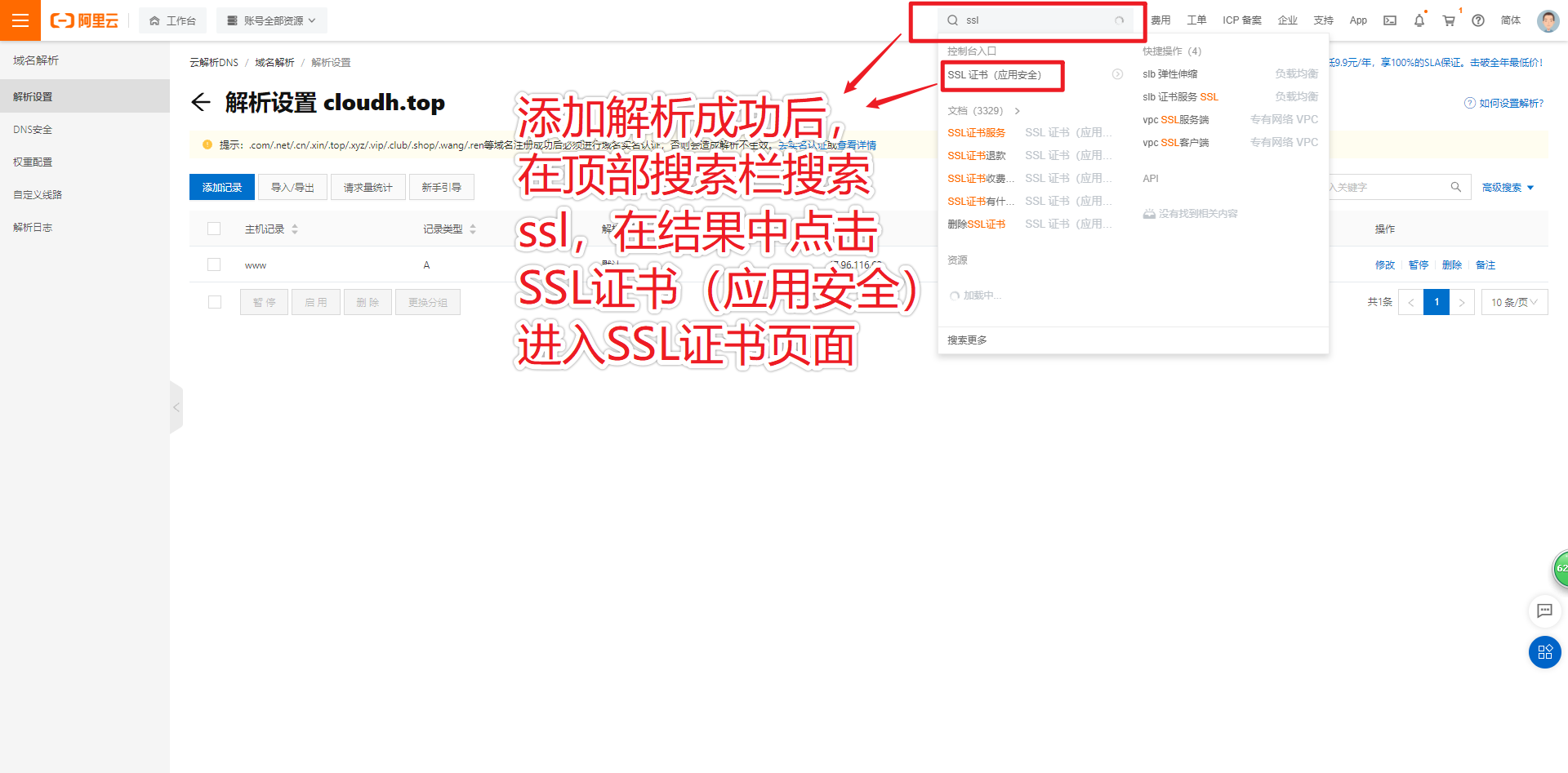Click 备注 for the www record
This screenshot has height=773, width=1568.
(x=1486, y=264)
